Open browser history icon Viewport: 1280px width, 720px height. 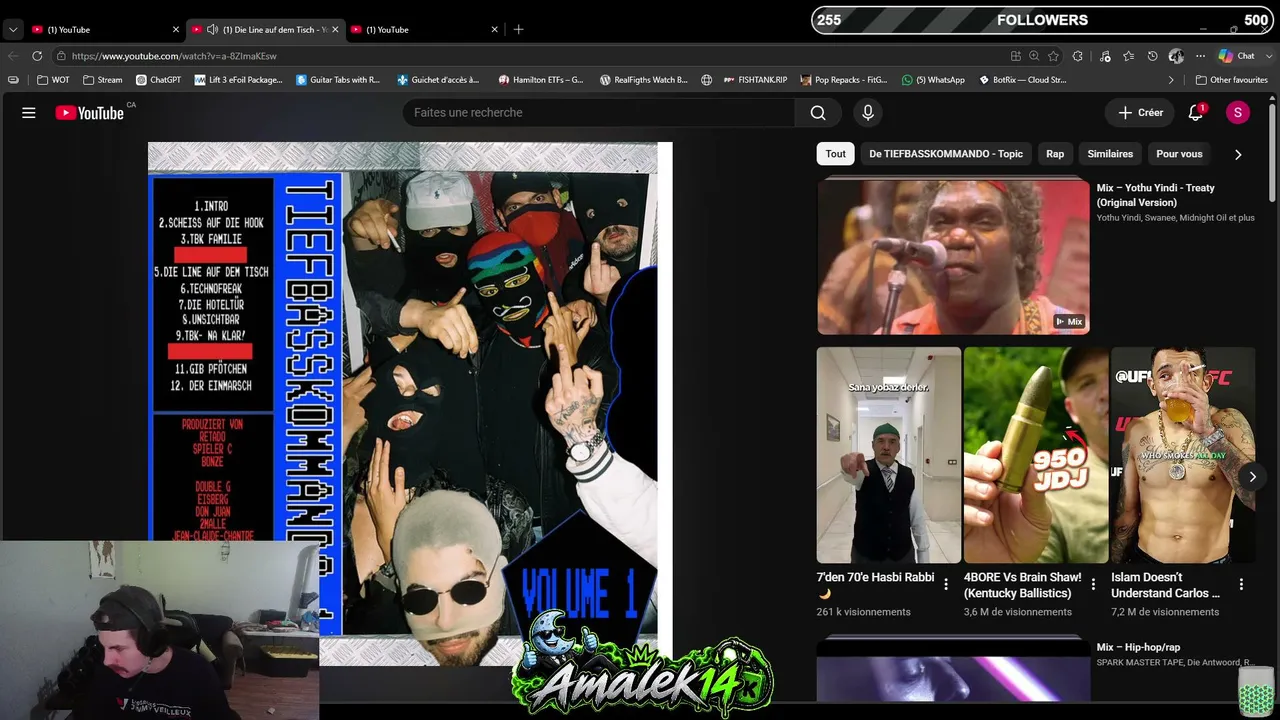[1152, 56]
